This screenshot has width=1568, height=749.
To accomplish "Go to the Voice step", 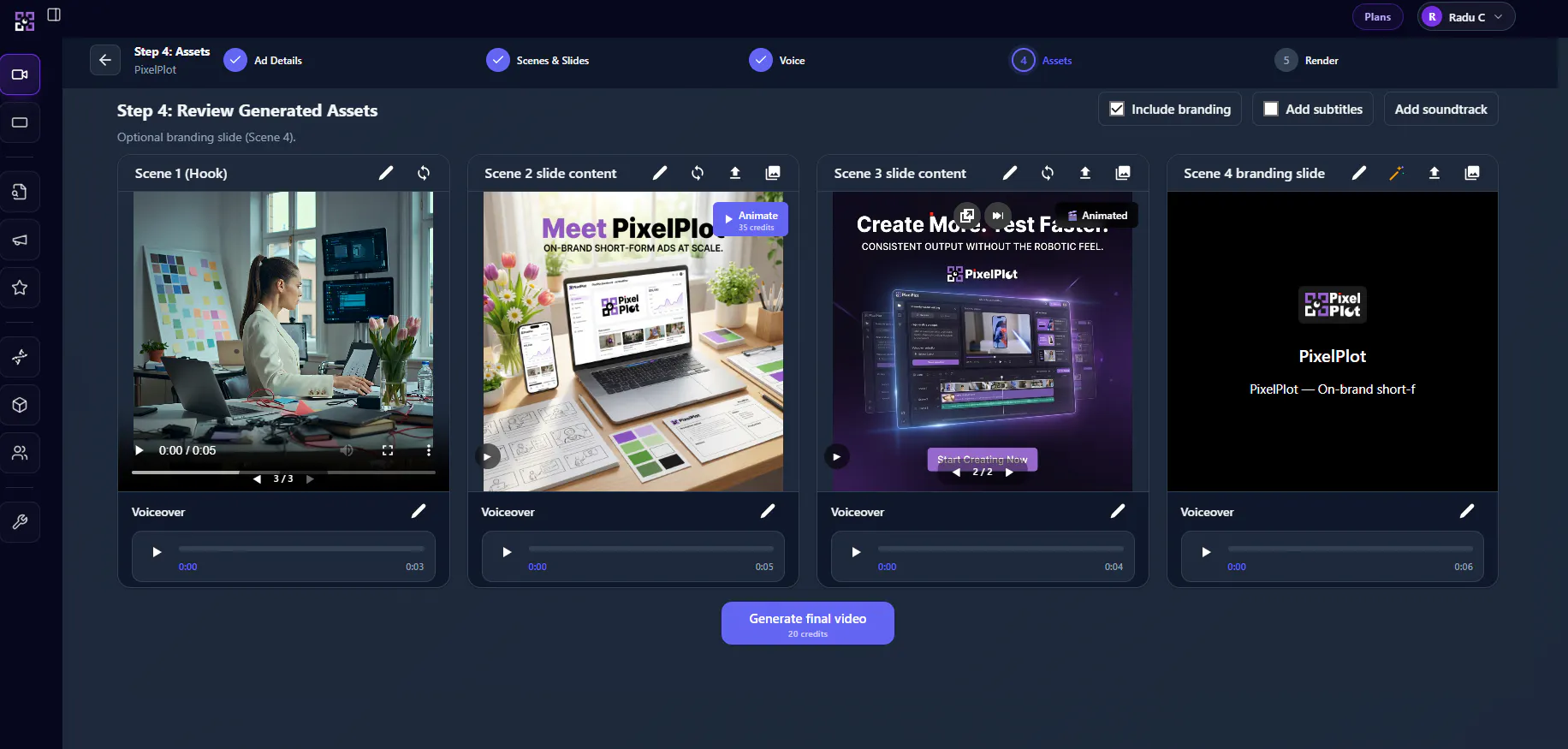I will (x=777, y=60).
